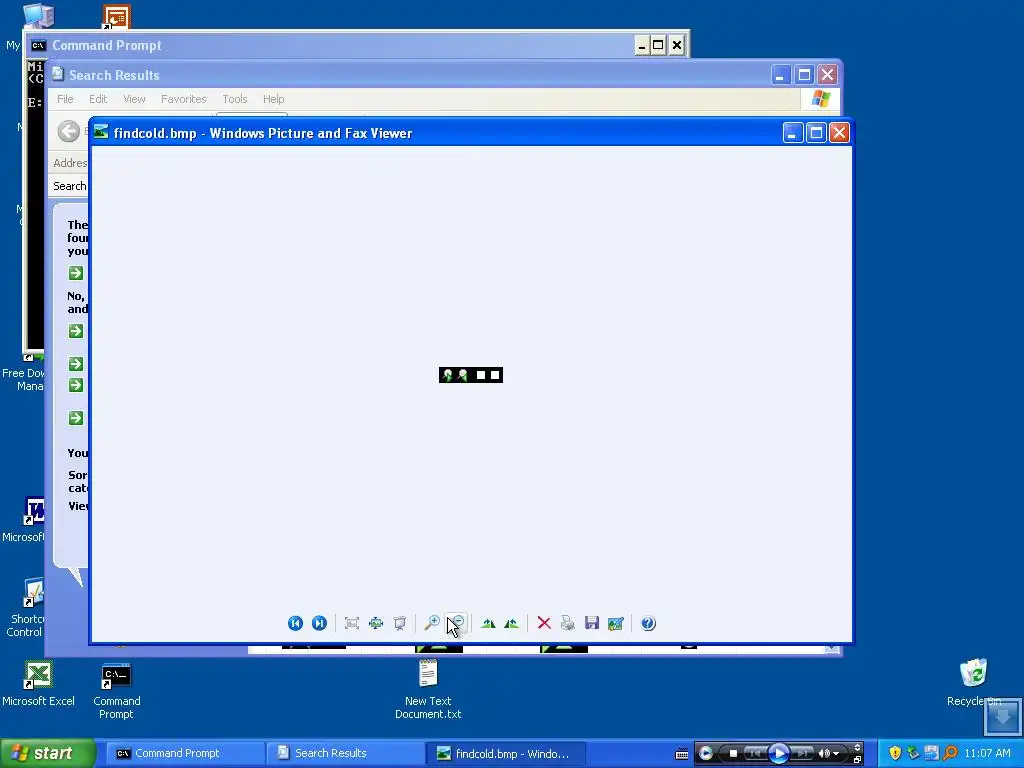Image resolution: width=1024 pixels, height=768 pixels.
Task: Click the security shield tray icon
Action: [x=895, y=753]
